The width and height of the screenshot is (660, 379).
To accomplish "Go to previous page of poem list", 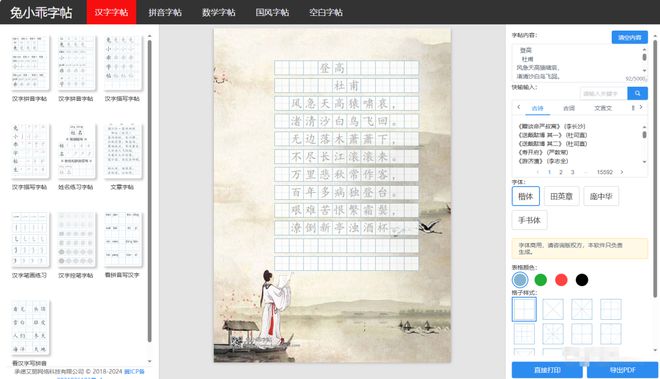I will coord(538,172).
